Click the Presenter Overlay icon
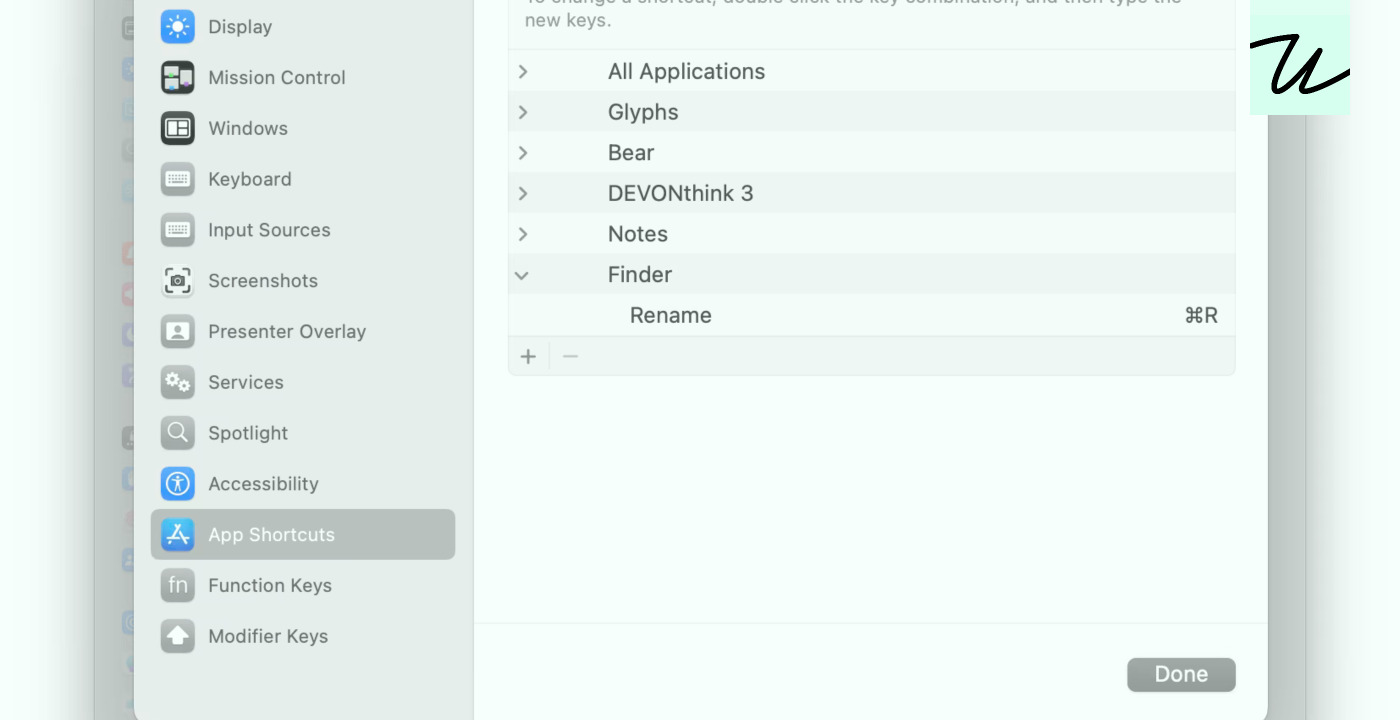1400x720 pixels. coord(178,332)
